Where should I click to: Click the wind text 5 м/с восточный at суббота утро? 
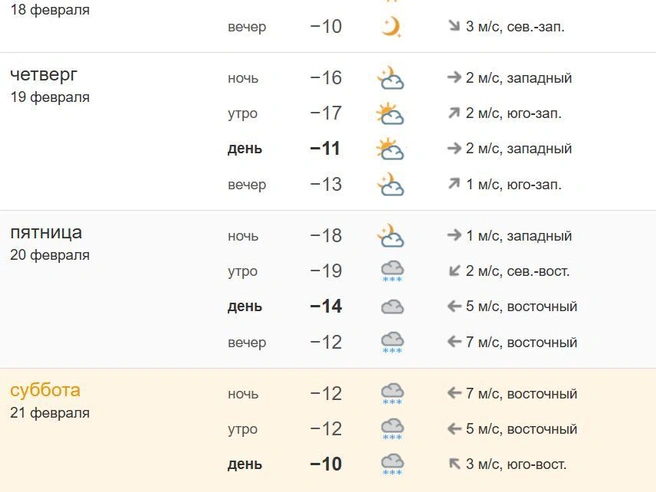(521, 429)
